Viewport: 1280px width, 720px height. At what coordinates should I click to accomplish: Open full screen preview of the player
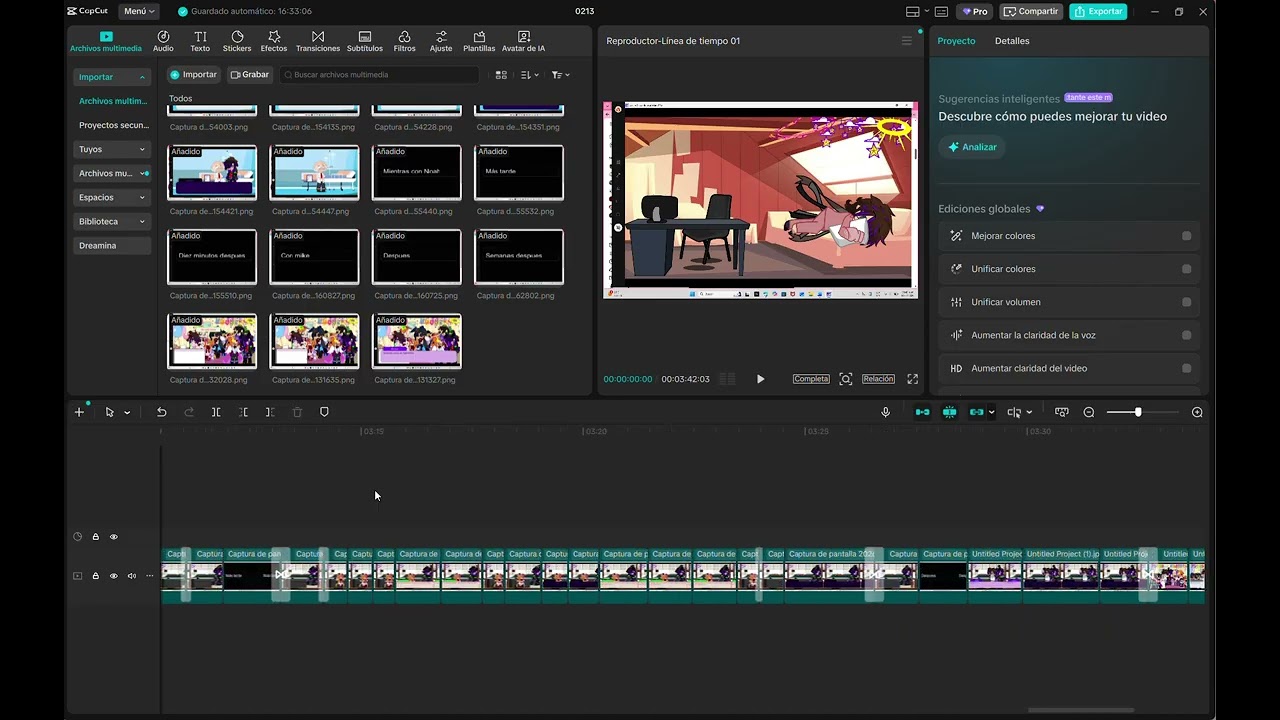[912, 379]
